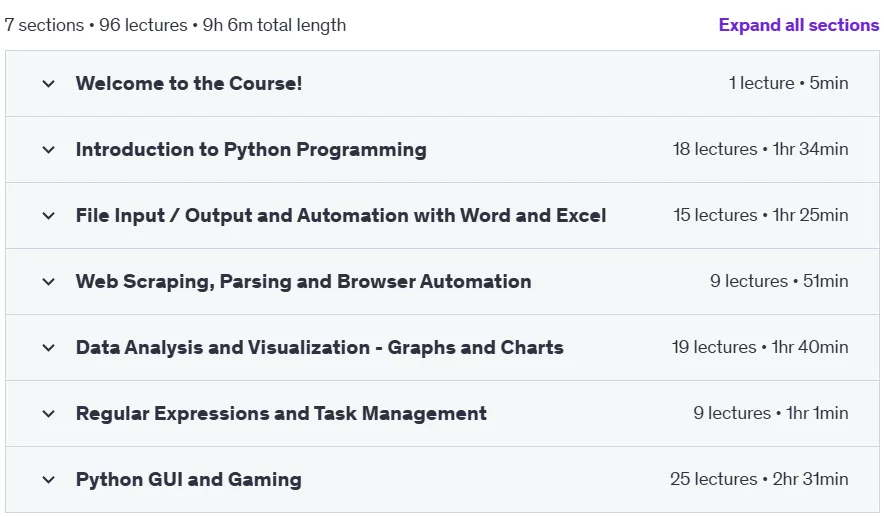Screen dimensions: 884x517
Task: Click the Expand all sections link
Action: point(798,25)
